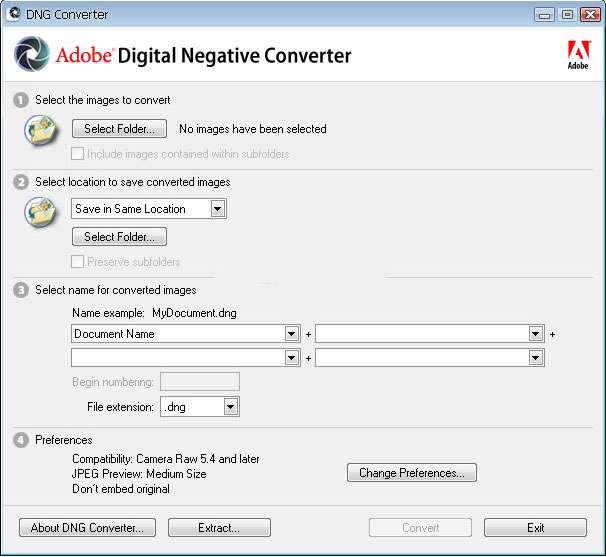This screenshot has width=606, height=557.
Task: Open the File extension .dng dropdown
Action: coord(231,407)
